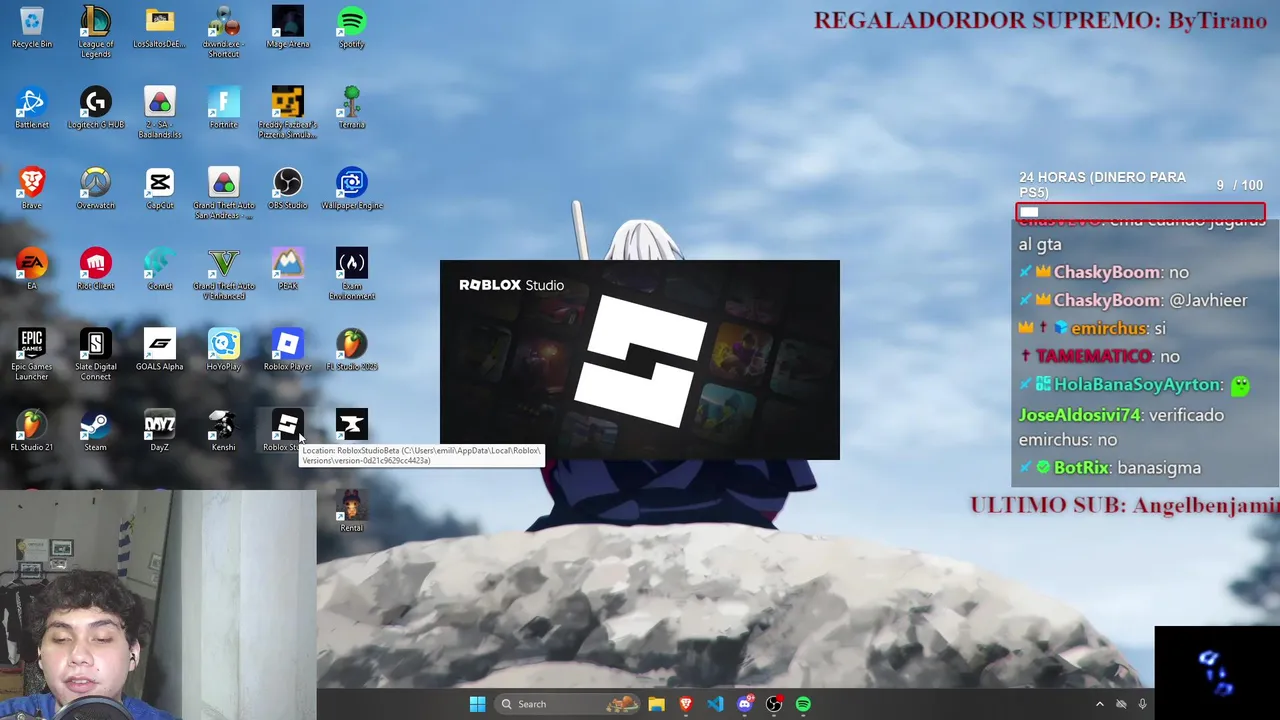
Task: Select the Overwatch desktop icon
Action: click(x=96, y=190)
